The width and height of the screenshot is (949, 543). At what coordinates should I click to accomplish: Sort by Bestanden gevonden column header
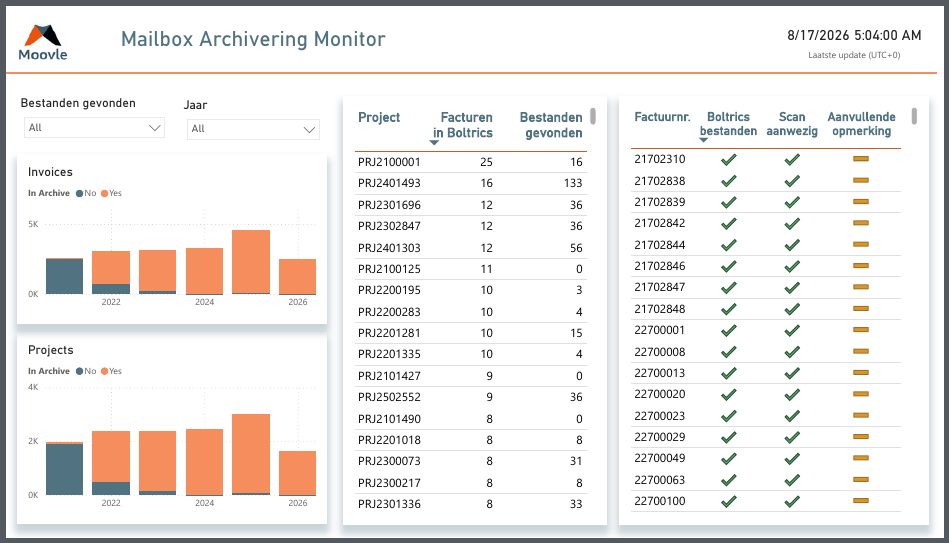coord(551,125)
